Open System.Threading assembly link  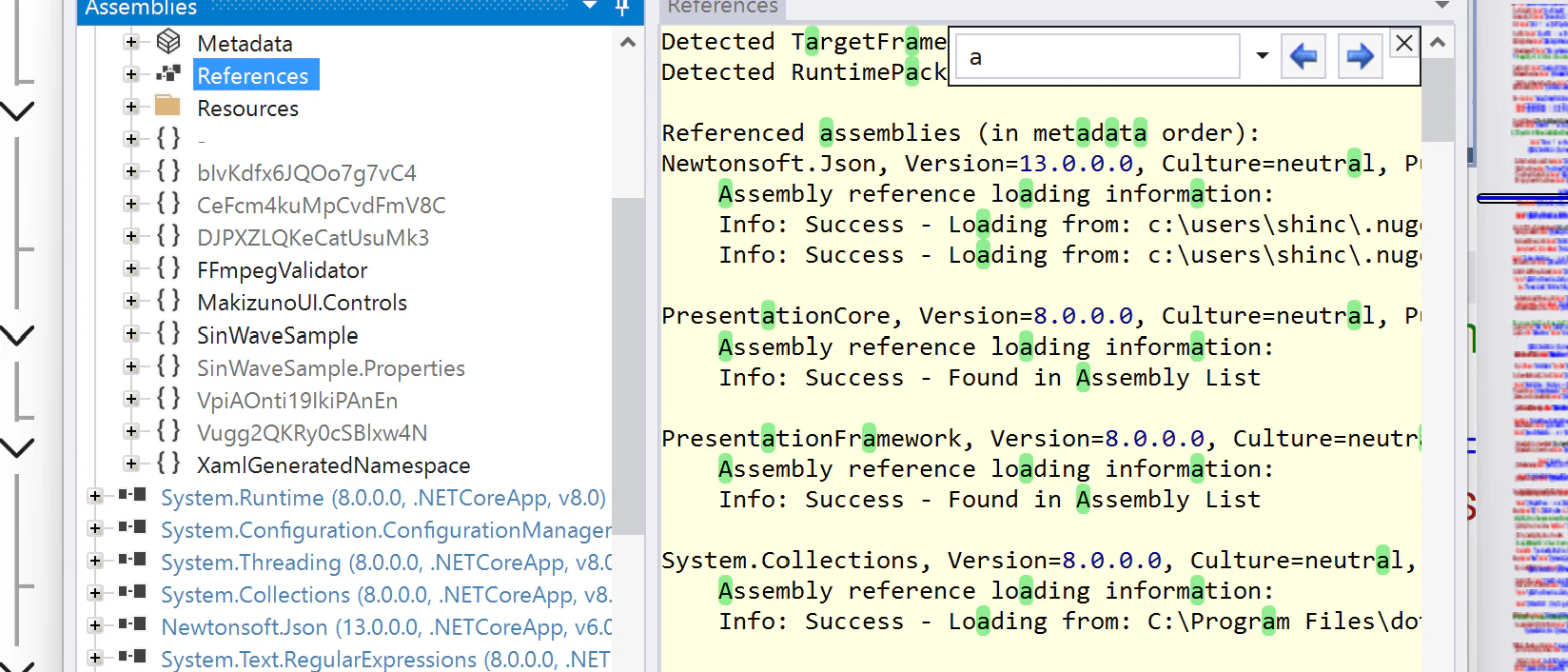pos(386,563)
